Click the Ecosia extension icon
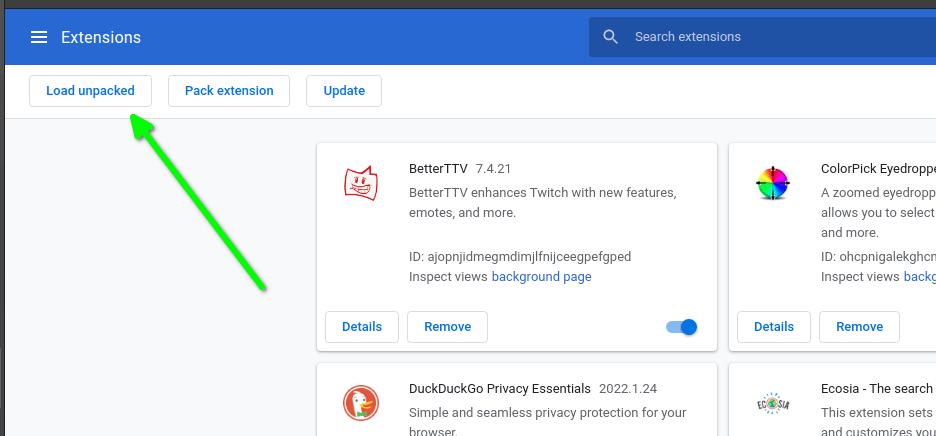This screenshot has width=936, height=436. [x=772, y=404]
